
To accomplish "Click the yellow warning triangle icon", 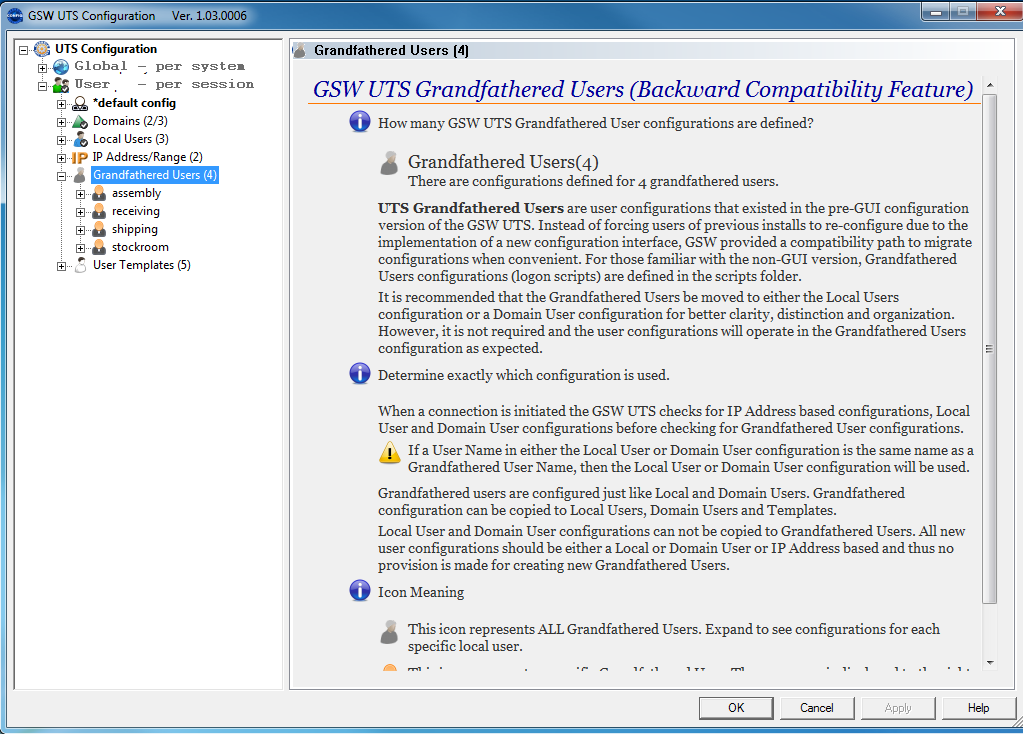I will (389, 451).
